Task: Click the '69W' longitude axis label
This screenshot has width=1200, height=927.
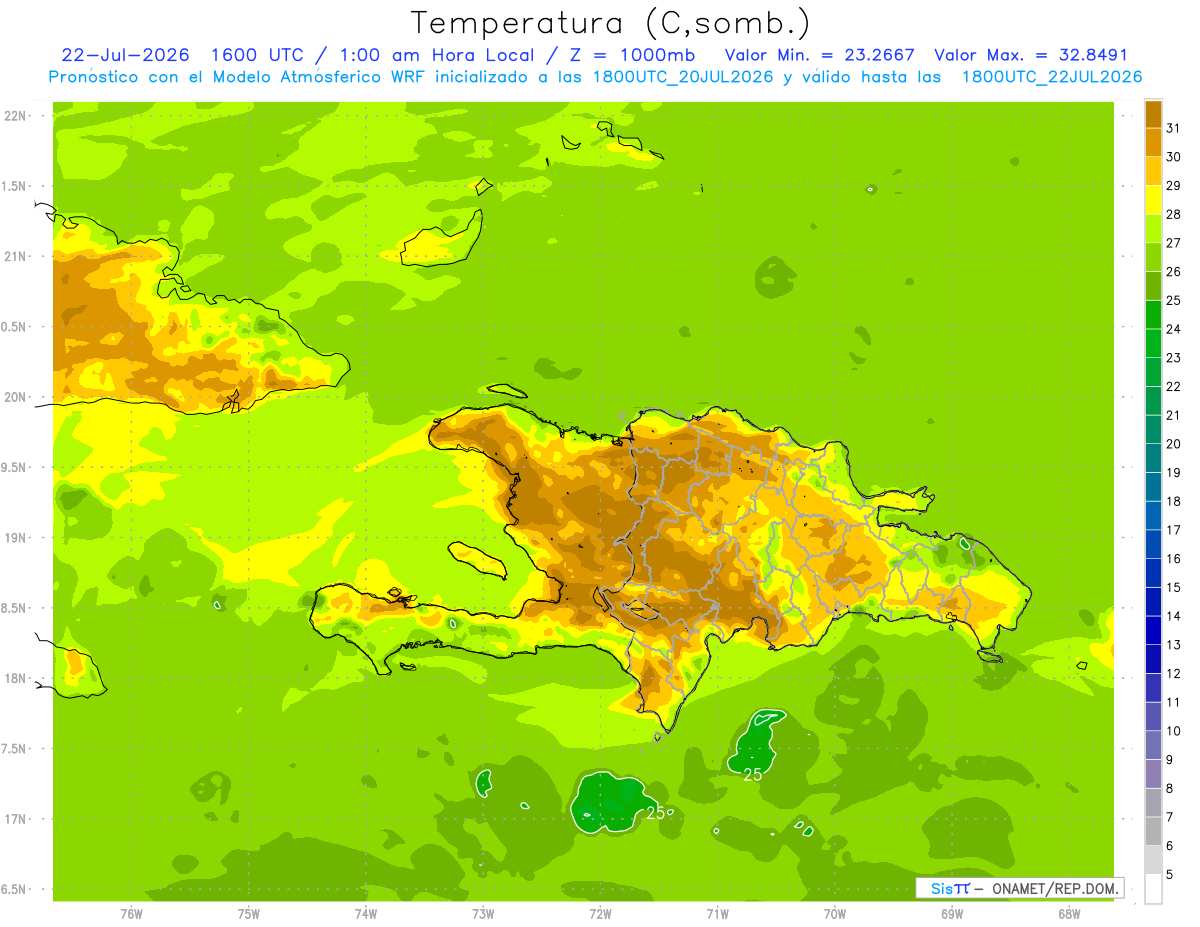Action: point(952,914)
